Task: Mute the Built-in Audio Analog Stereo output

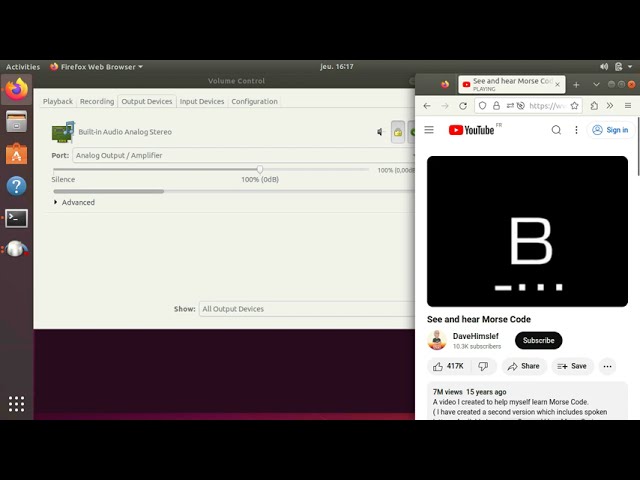Action: tap(380, 132)
